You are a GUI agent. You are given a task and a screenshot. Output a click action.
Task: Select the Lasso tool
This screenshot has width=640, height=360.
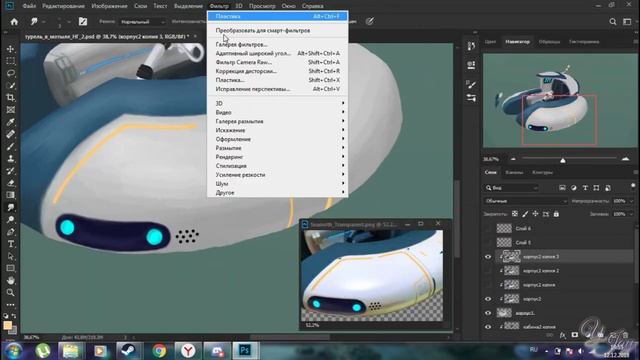[11, 73]
